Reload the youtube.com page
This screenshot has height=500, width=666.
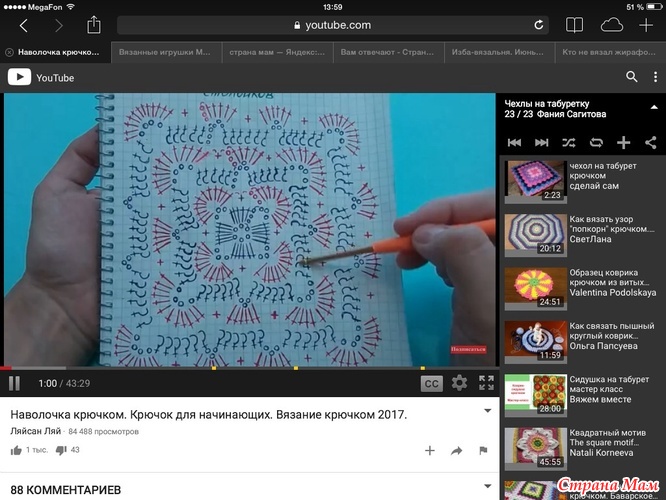(539, 25)
